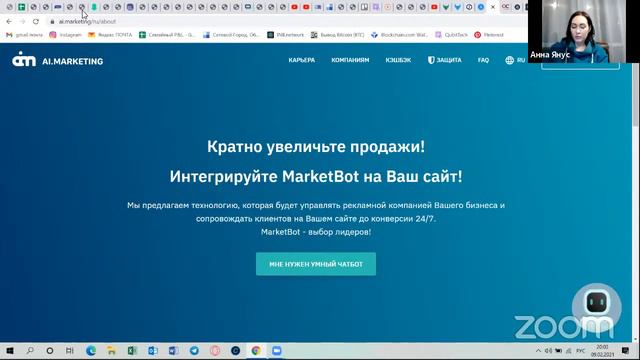Screen dimensions: 640x360
Task: Go forward in browser history
Action: click(x=22, y=21)
